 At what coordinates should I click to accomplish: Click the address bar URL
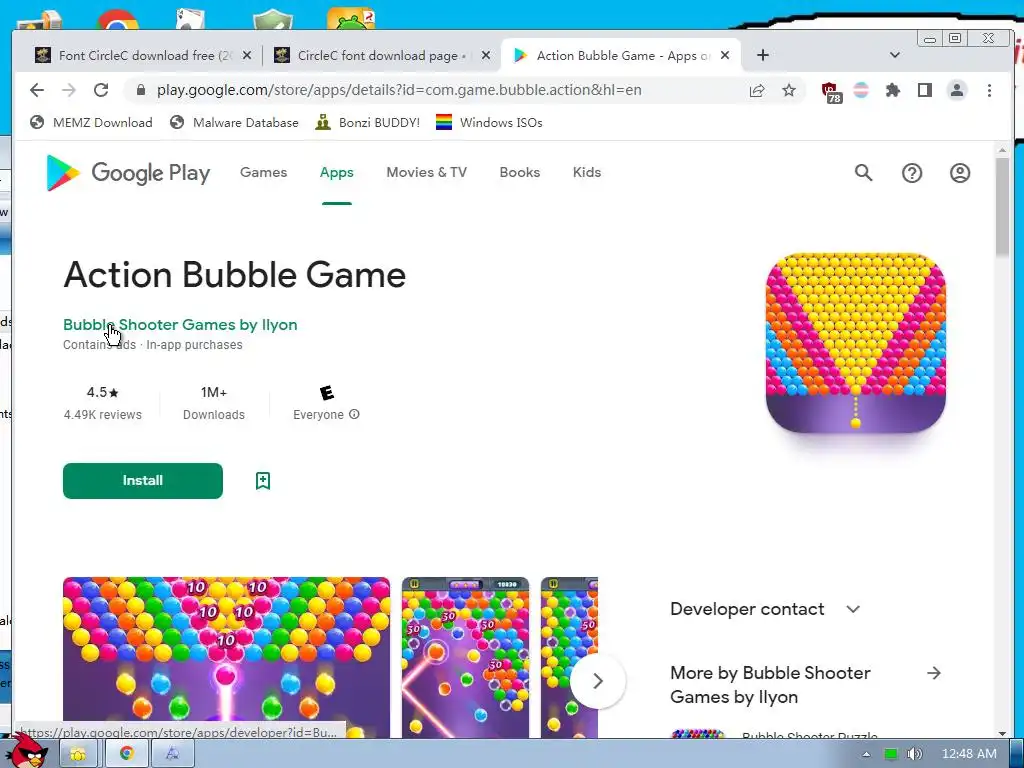pos(399,90)
